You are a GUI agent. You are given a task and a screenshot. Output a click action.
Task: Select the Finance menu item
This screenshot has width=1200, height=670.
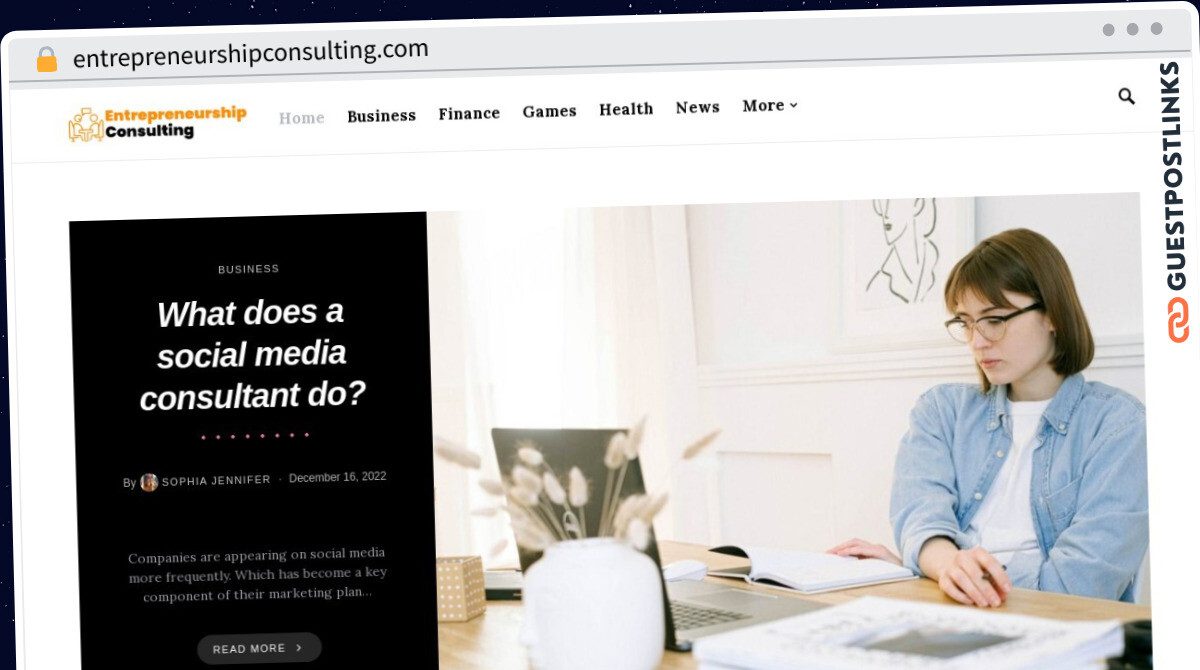[469, 114]
